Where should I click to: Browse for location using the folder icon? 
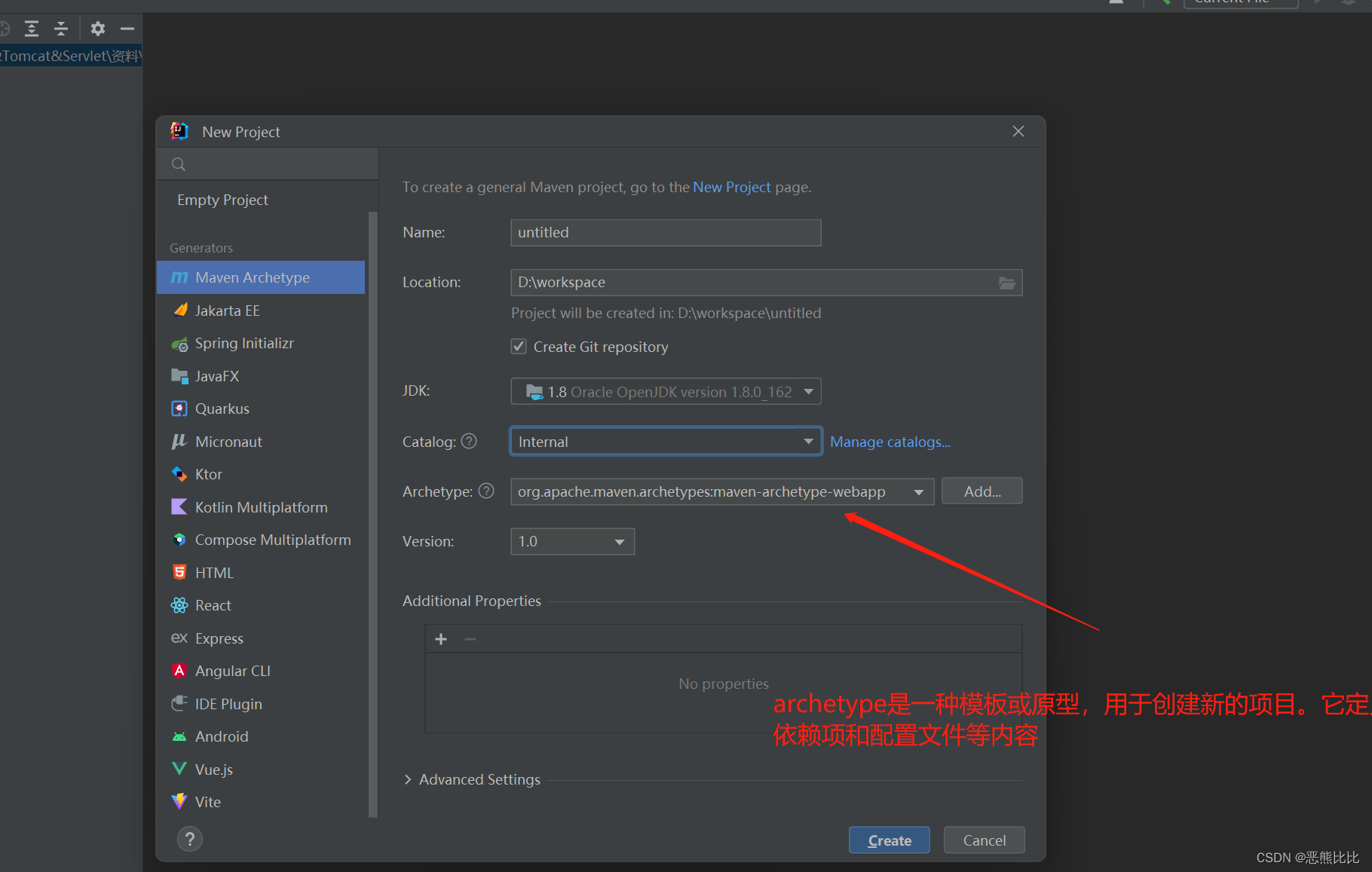1007,283
